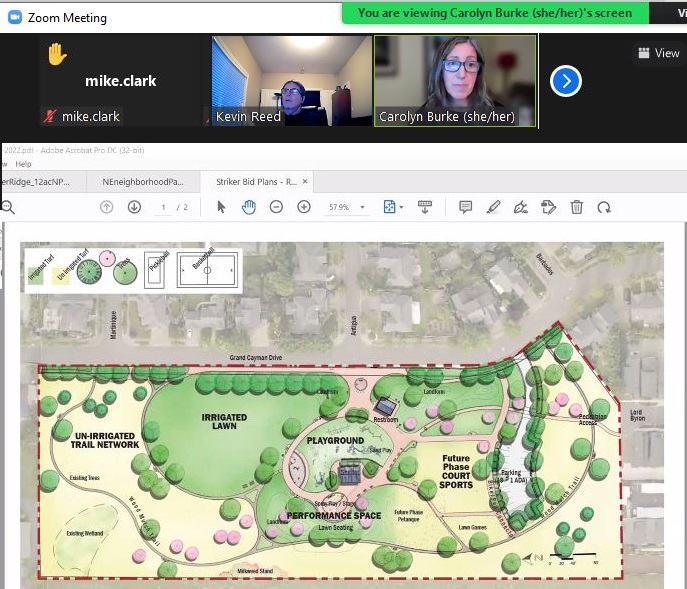Select Kevin Reed video thumbnail
The image size is (687, 589).
pyautogui.click(x=292, y=82)
